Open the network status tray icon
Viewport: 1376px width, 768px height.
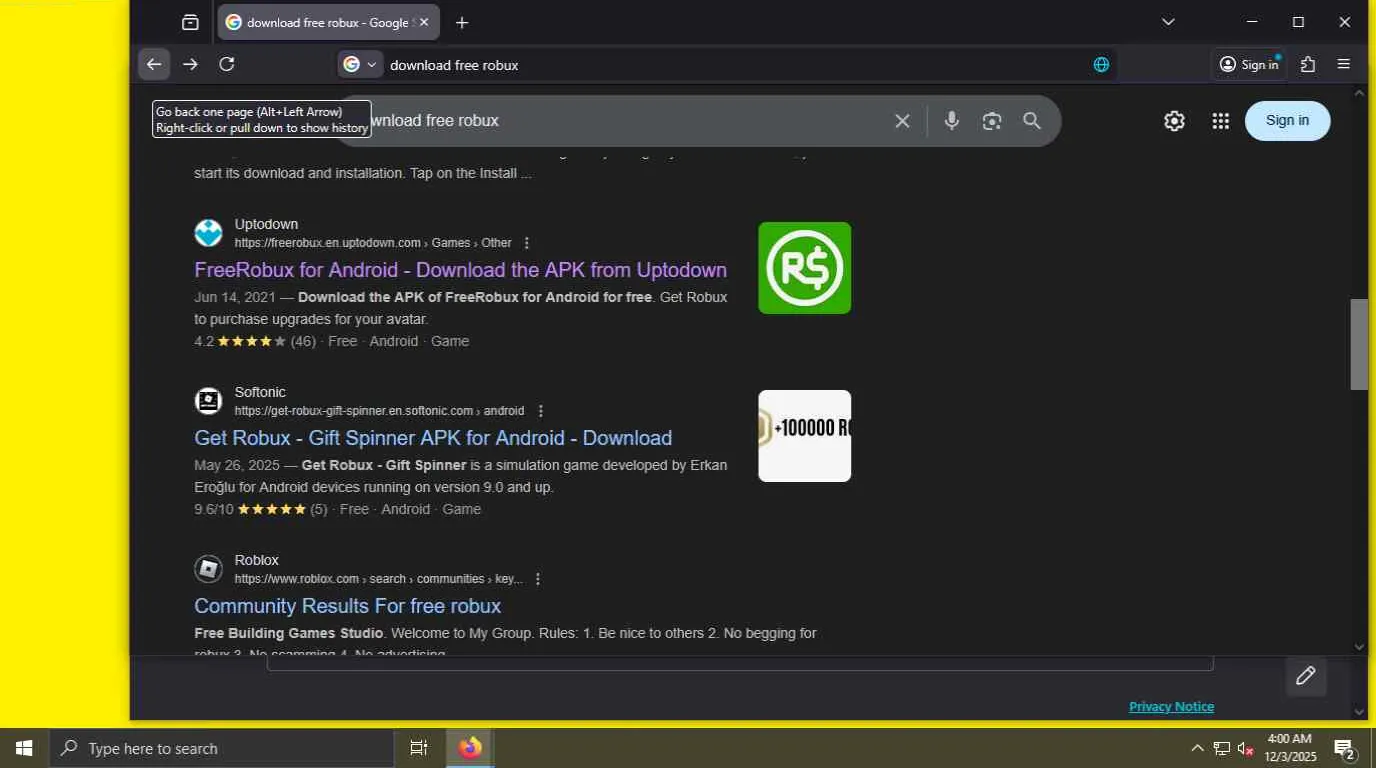pos(1222,748)
